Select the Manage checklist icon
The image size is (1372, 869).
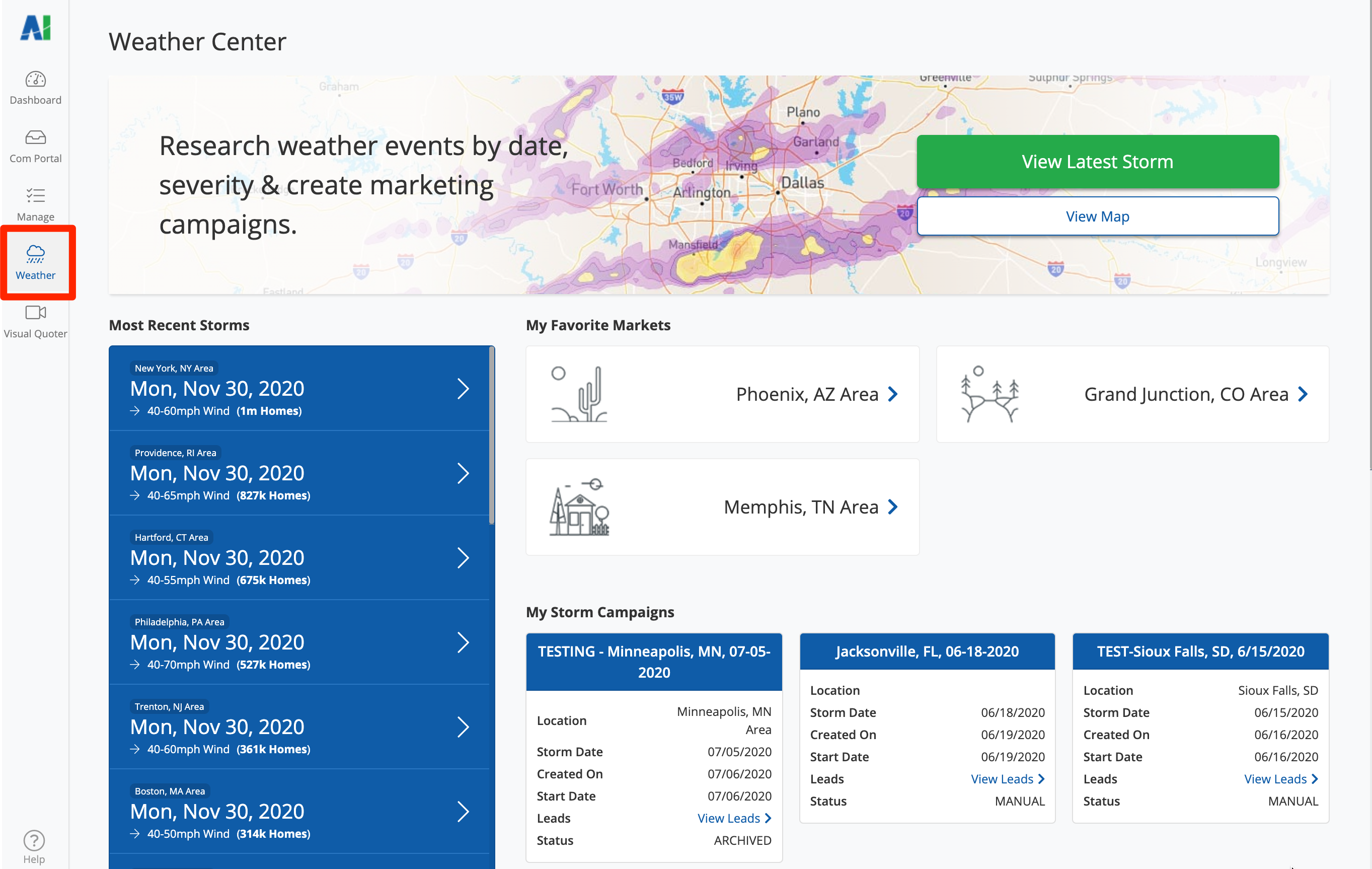point(35,196)
